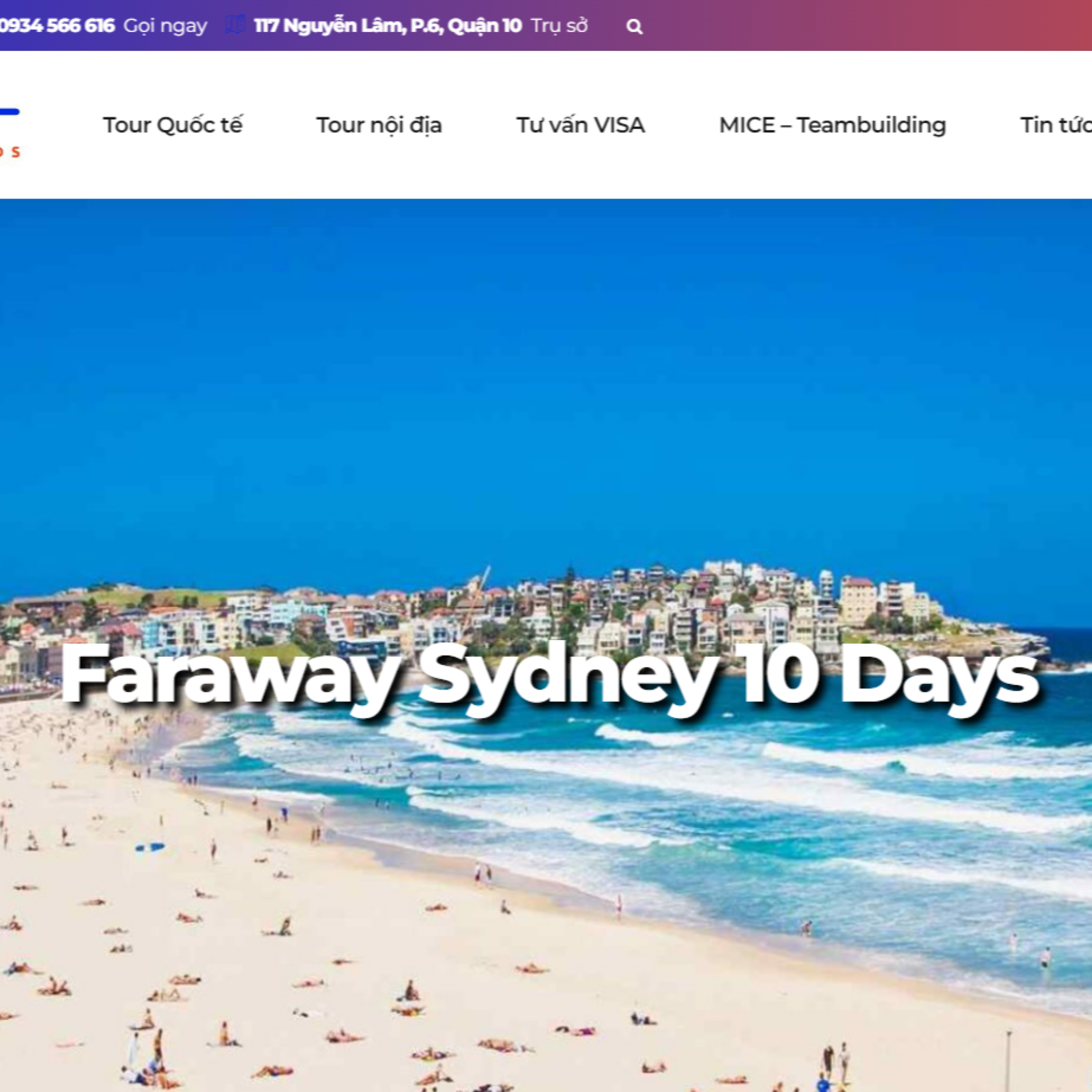
Task: Click the "Gọi ngay" call-now label
Action: 165,26
